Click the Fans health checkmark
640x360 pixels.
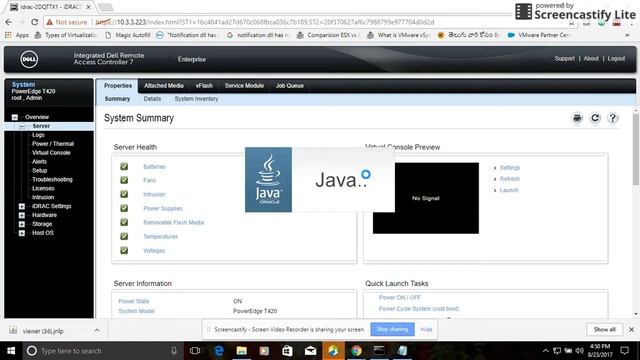[124, 180]
